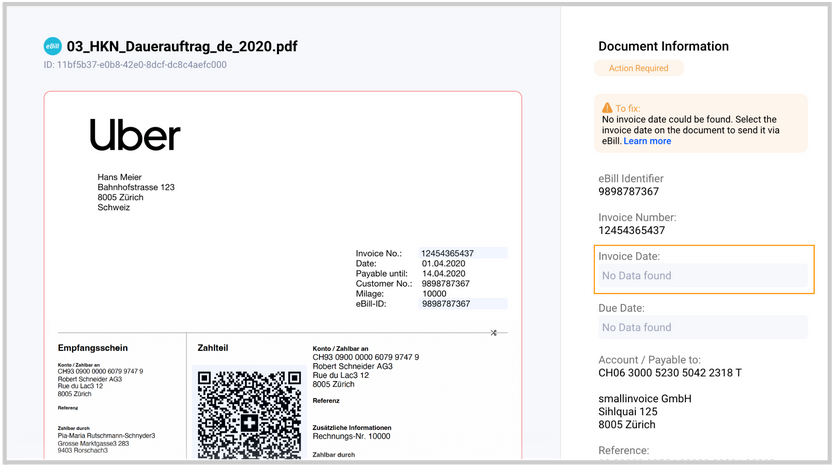Click the To fix warning label
The image size is (832, 468).
tap(628, 108)
